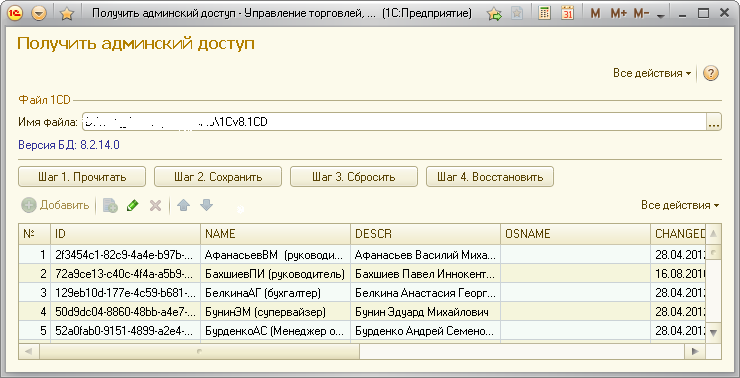Click the M memory button
The width and height of the screenshot is (740, 378).
coord(595,14)
